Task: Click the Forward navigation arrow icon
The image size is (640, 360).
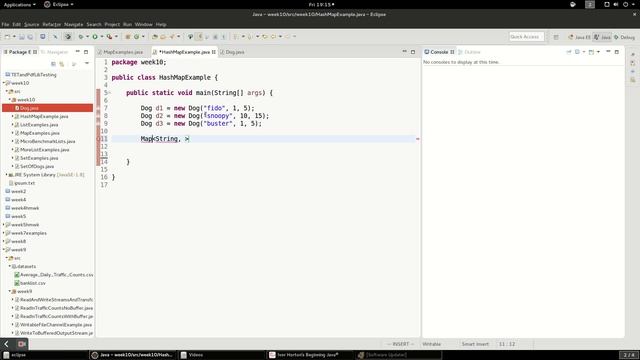Action: click(x=287, y=37)
